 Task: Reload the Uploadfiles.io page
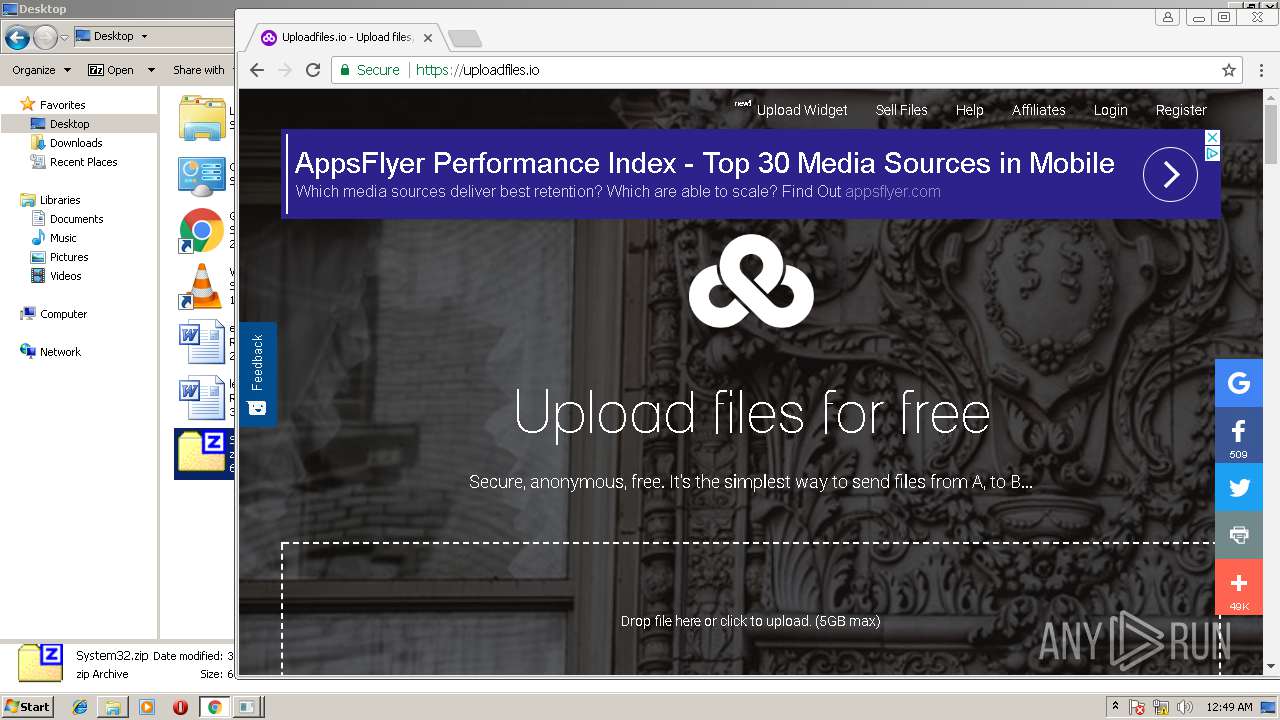313,70
